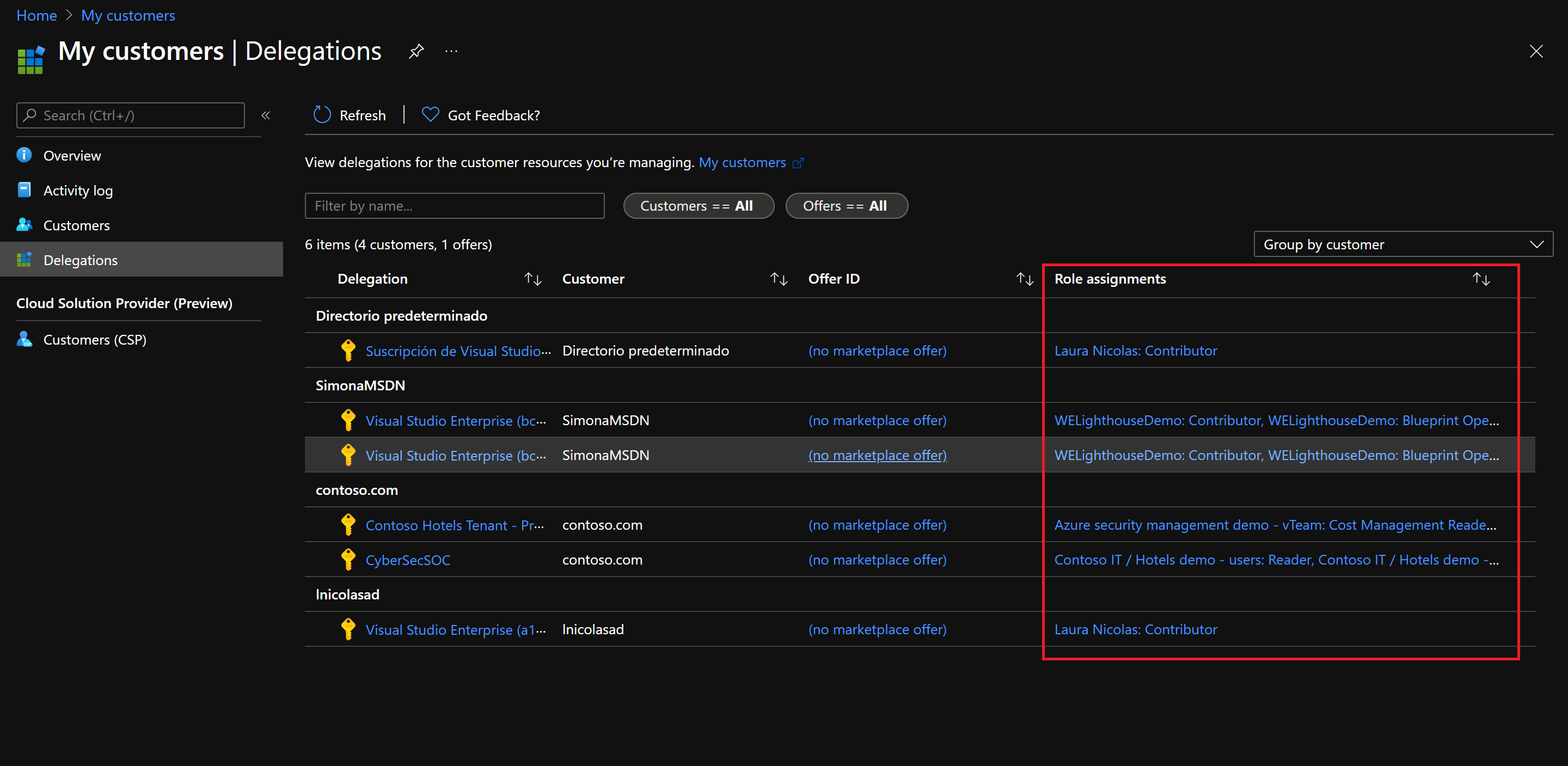Image resolution: width=1568 pixels, height=766 pixels.
Task: Open the Offers == All filter
Action: 846,206
